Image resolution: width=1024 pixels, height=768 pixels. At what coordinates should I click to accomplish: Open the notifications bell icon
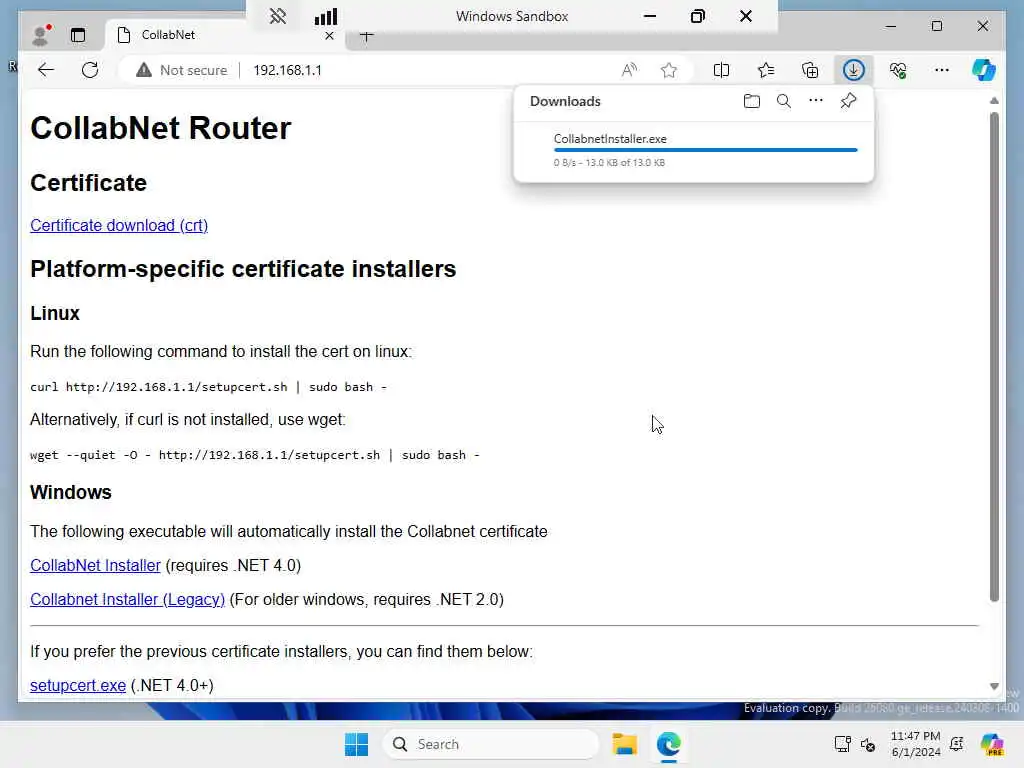[957, 744]
